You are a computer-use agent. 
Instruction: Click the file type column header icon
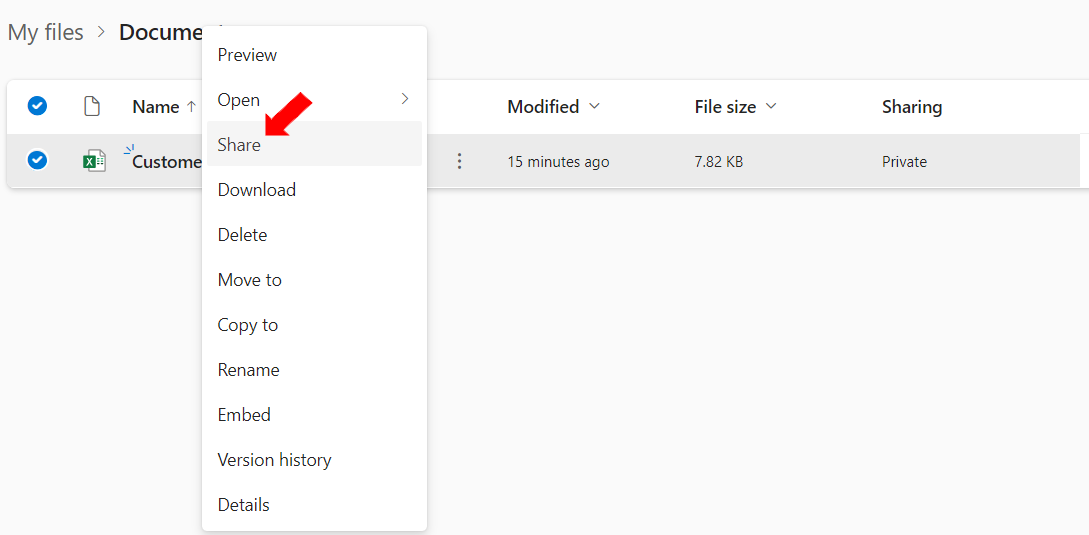[92, 106]
